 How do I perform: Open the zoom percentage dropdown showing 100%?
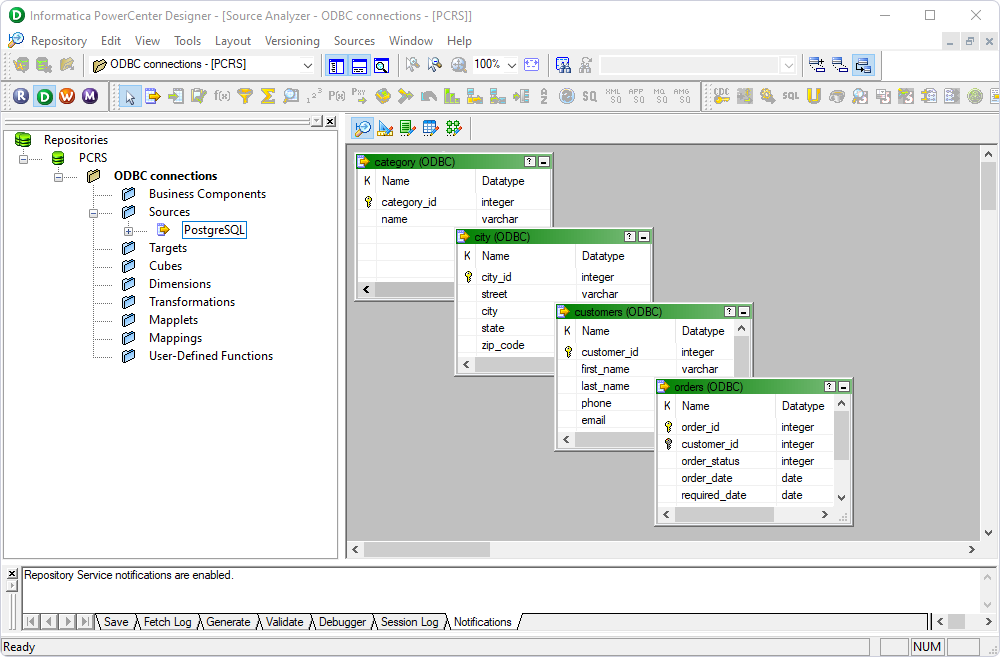click(511, 65)
